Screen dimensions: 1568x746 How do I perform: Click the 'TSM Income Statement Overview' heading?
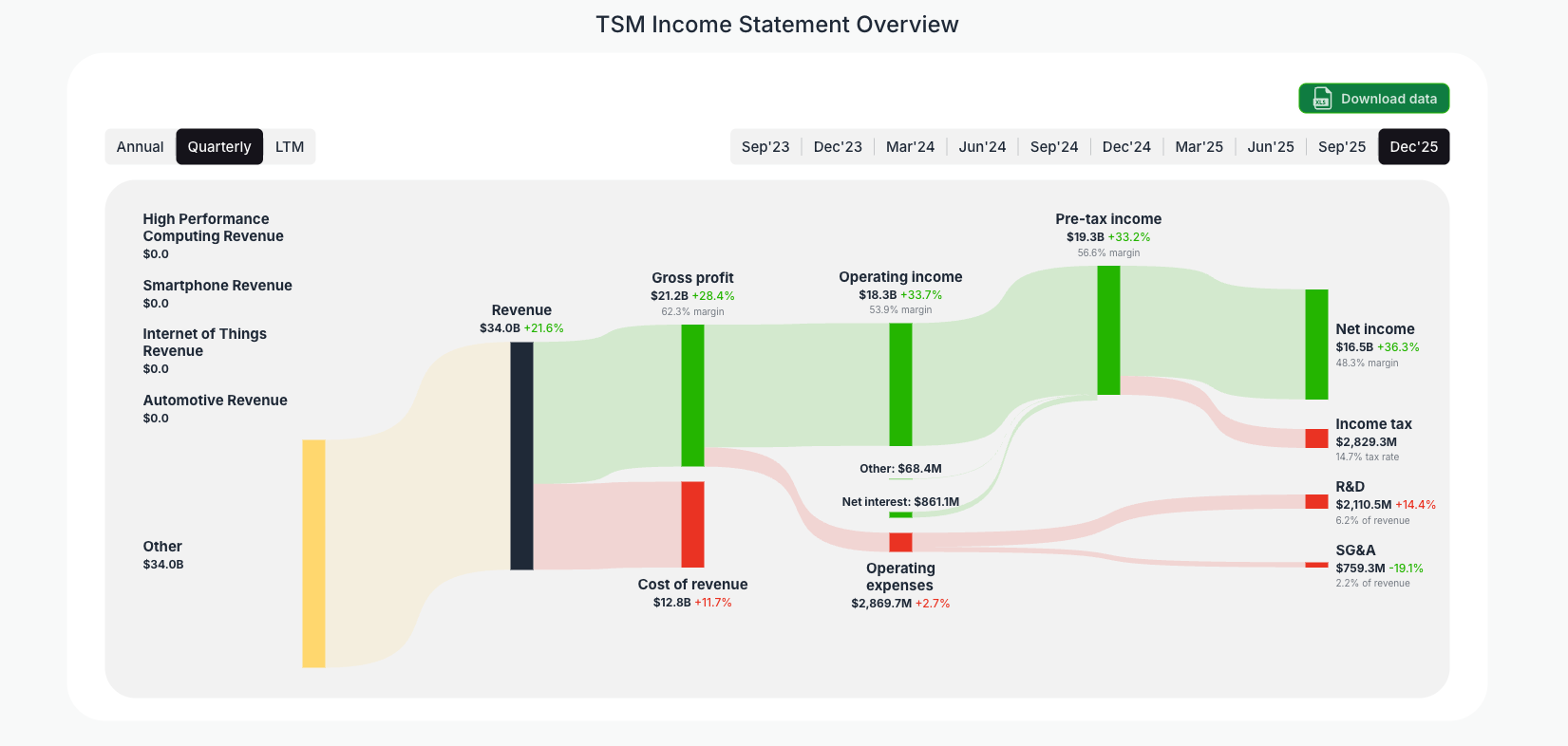[777, 25]
